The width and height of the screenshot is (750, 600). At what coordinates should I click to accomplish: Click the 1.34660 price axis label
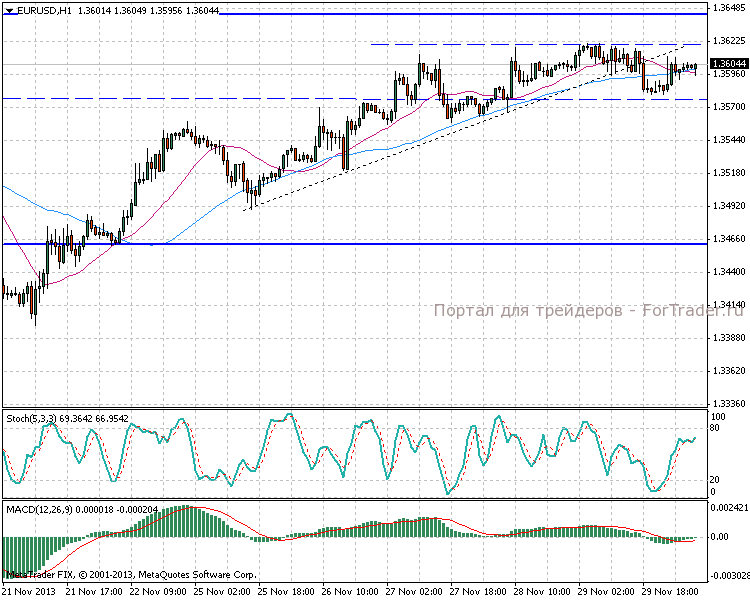pos(729,239)
